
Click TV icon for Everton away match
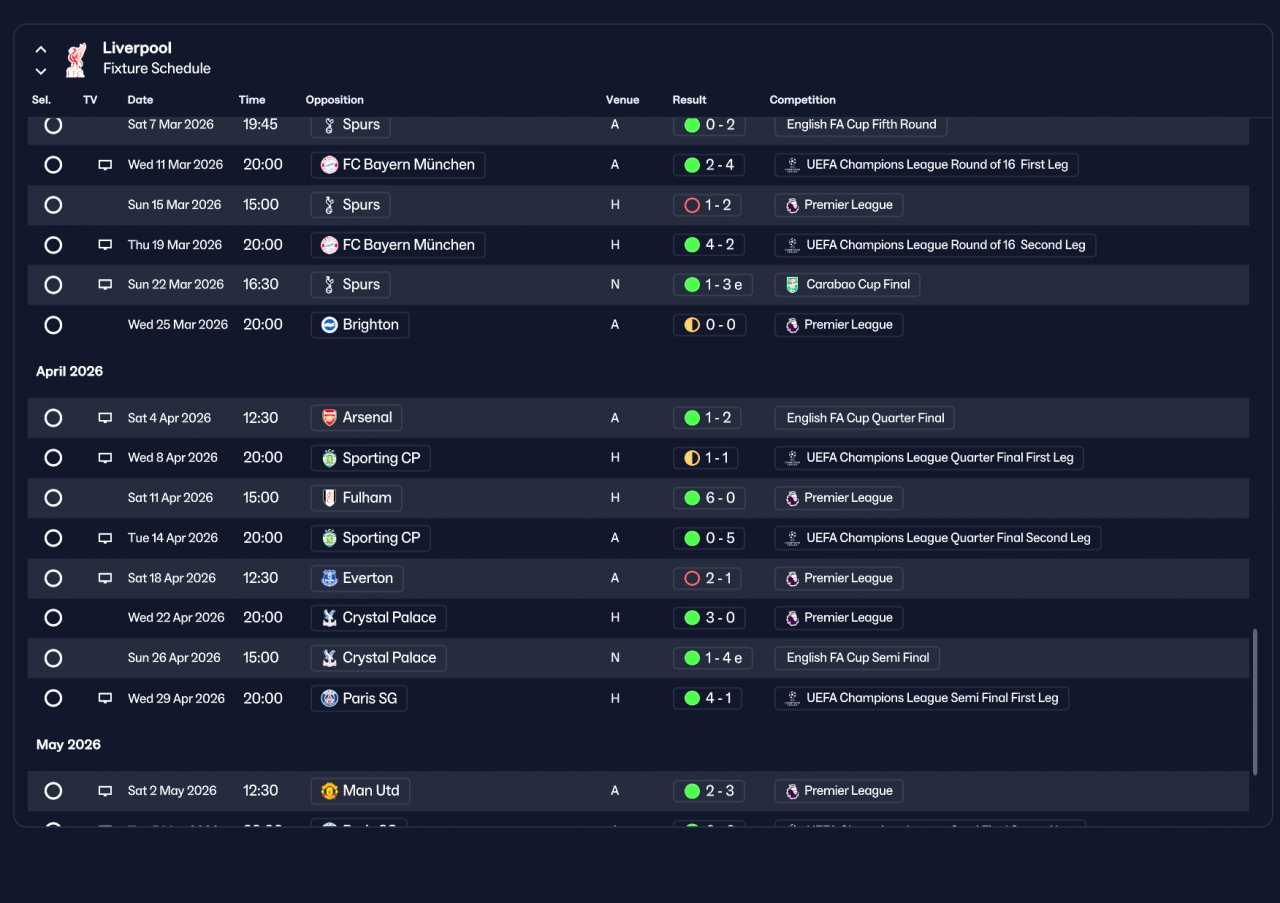point(105,578)
